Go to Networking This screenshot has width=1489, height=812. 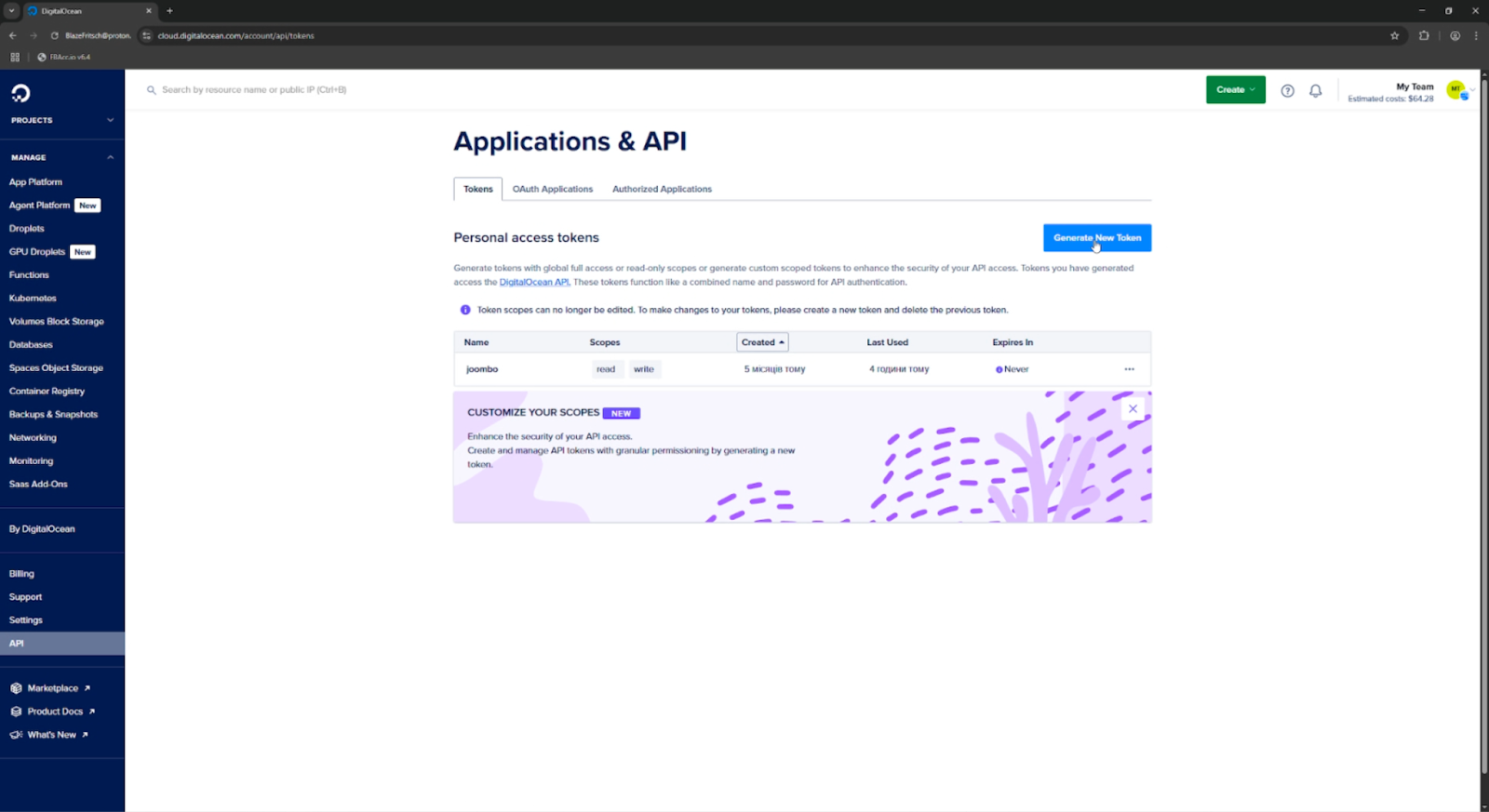tap(33, 438)
